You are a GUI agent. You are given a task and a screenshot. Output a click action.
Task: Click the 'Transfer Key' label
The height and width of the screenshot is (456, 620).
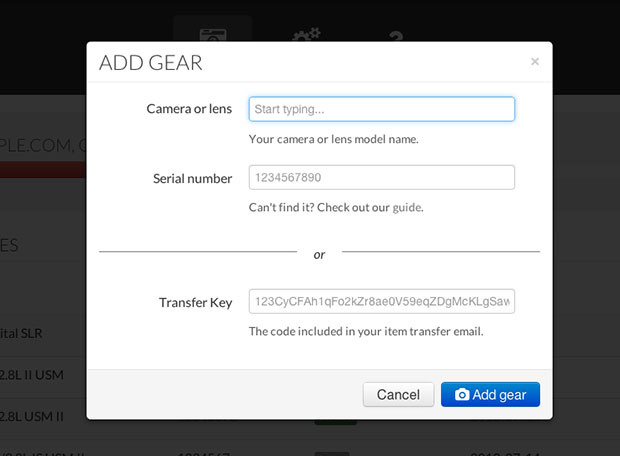coord(195,303)
